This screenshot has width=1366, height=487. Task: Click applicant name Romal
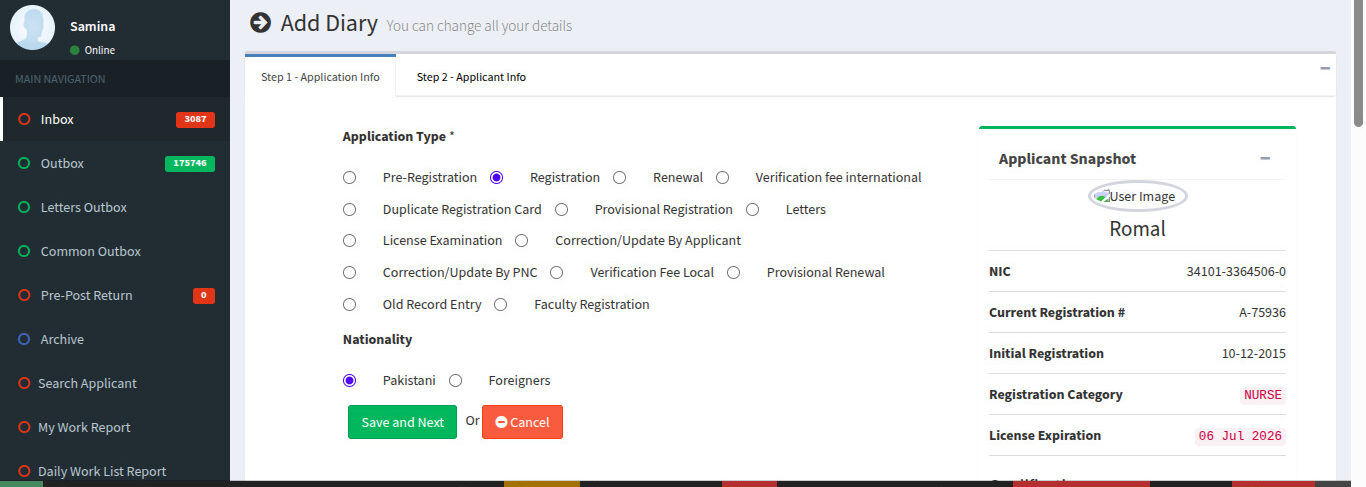click(1137, 229)
